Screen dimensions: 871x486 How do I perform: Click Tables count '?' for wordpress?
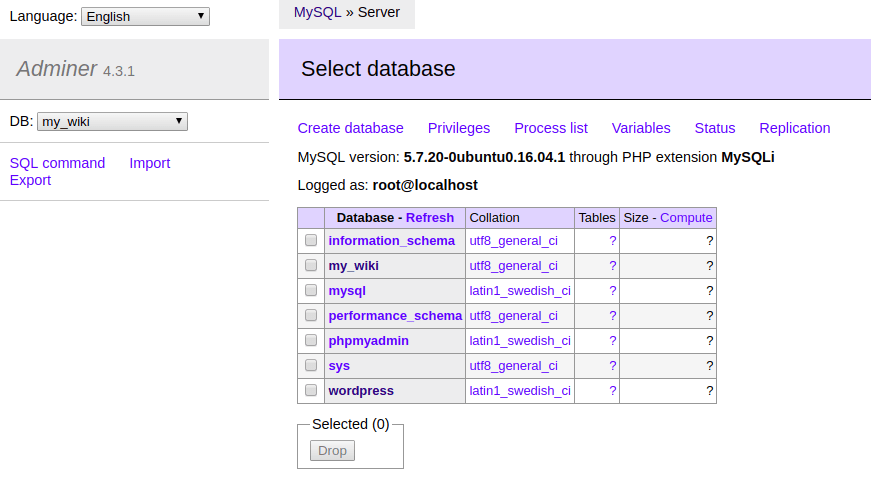(612, 390)
